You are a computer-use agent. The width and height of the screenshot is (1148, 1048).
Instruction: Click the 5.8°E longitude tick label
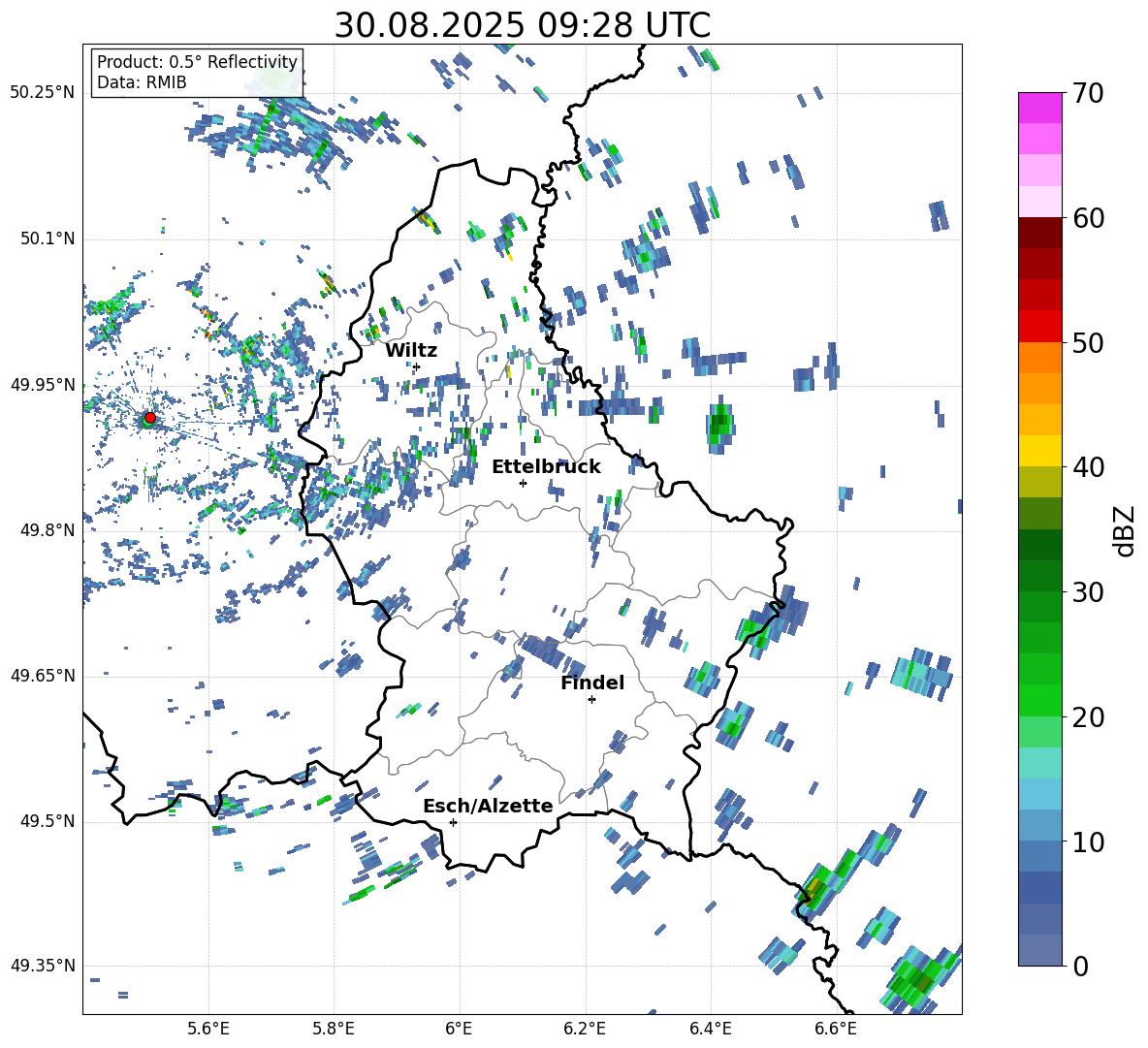click(334, 1029)
